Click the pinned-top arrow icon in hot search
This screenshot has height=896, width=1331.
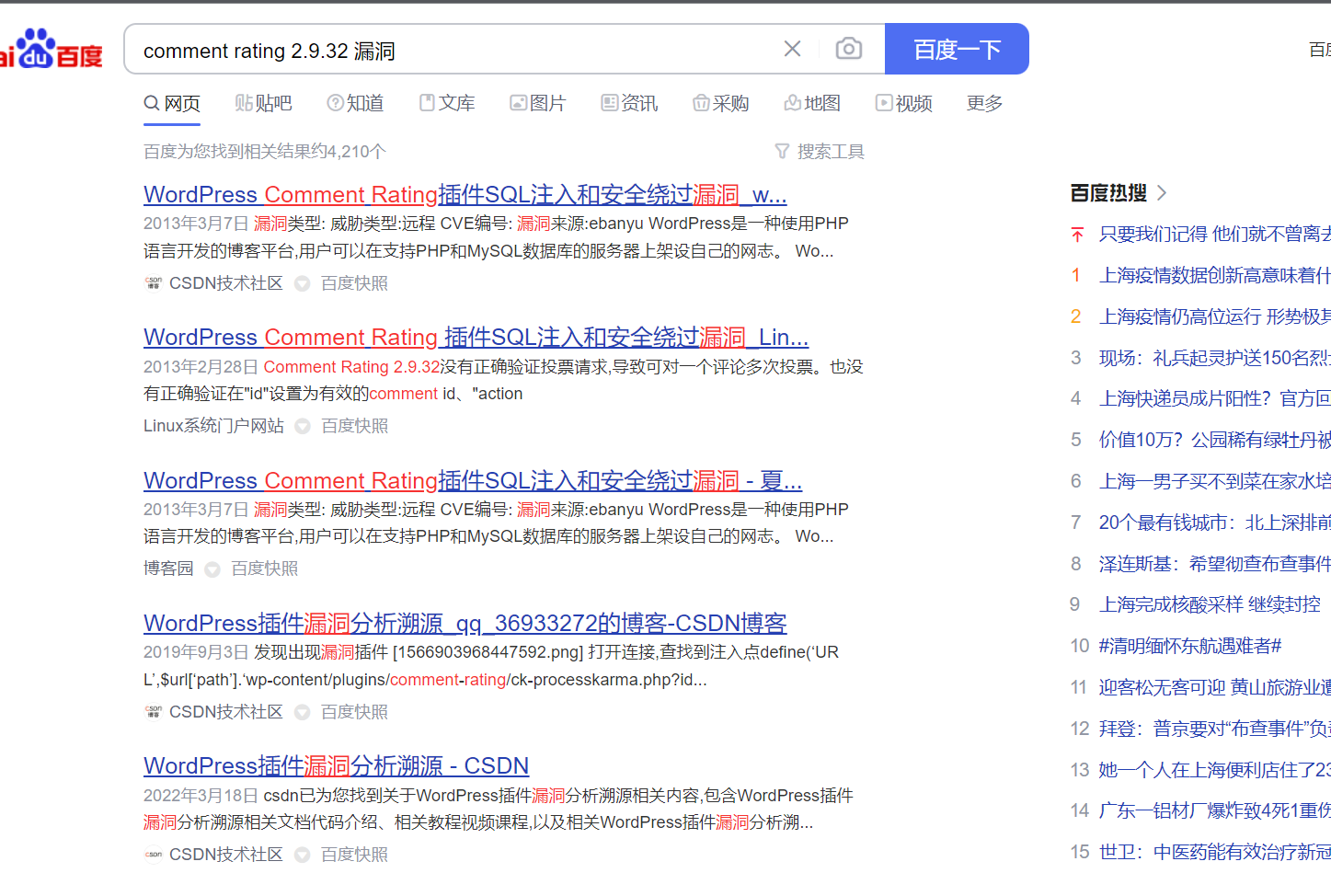point(1077,235)
